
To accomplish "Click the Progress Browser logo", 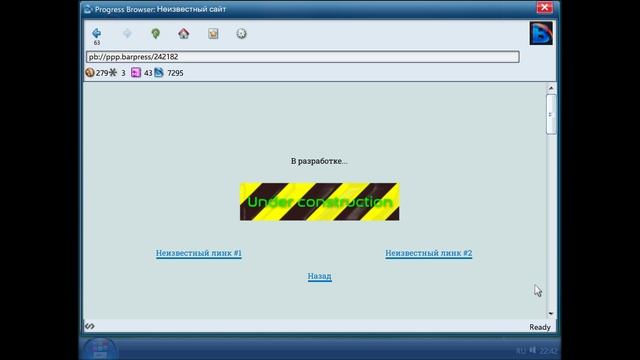I will tap(541, 33).
